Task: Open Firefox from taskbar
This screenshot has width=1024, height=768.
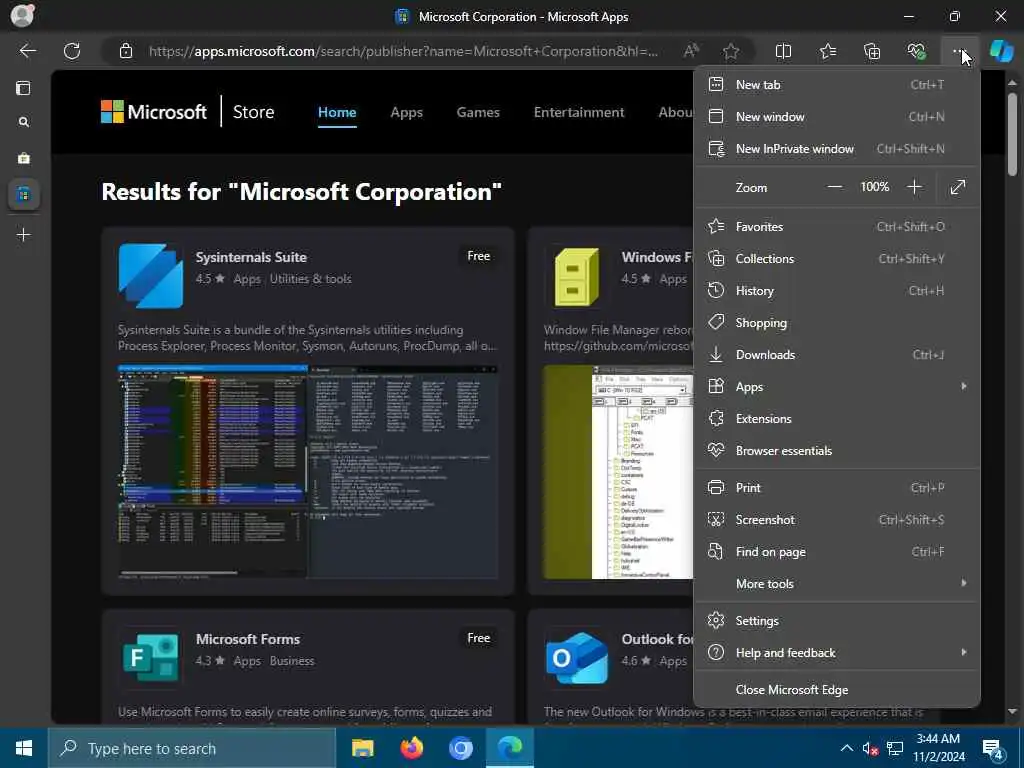Action: click(411, 748)
